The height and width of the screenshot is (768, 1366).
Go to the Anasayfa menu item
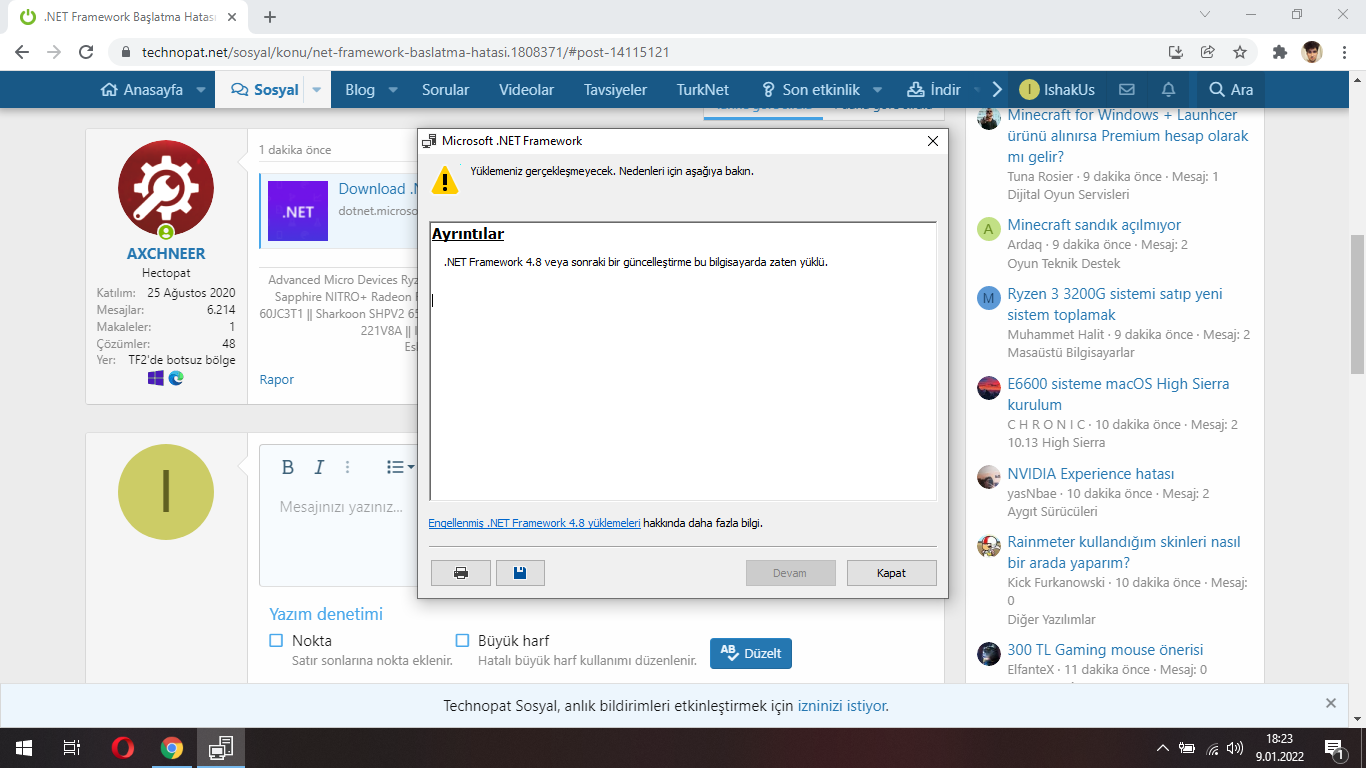pyautogui.click(x=142, y=90)
